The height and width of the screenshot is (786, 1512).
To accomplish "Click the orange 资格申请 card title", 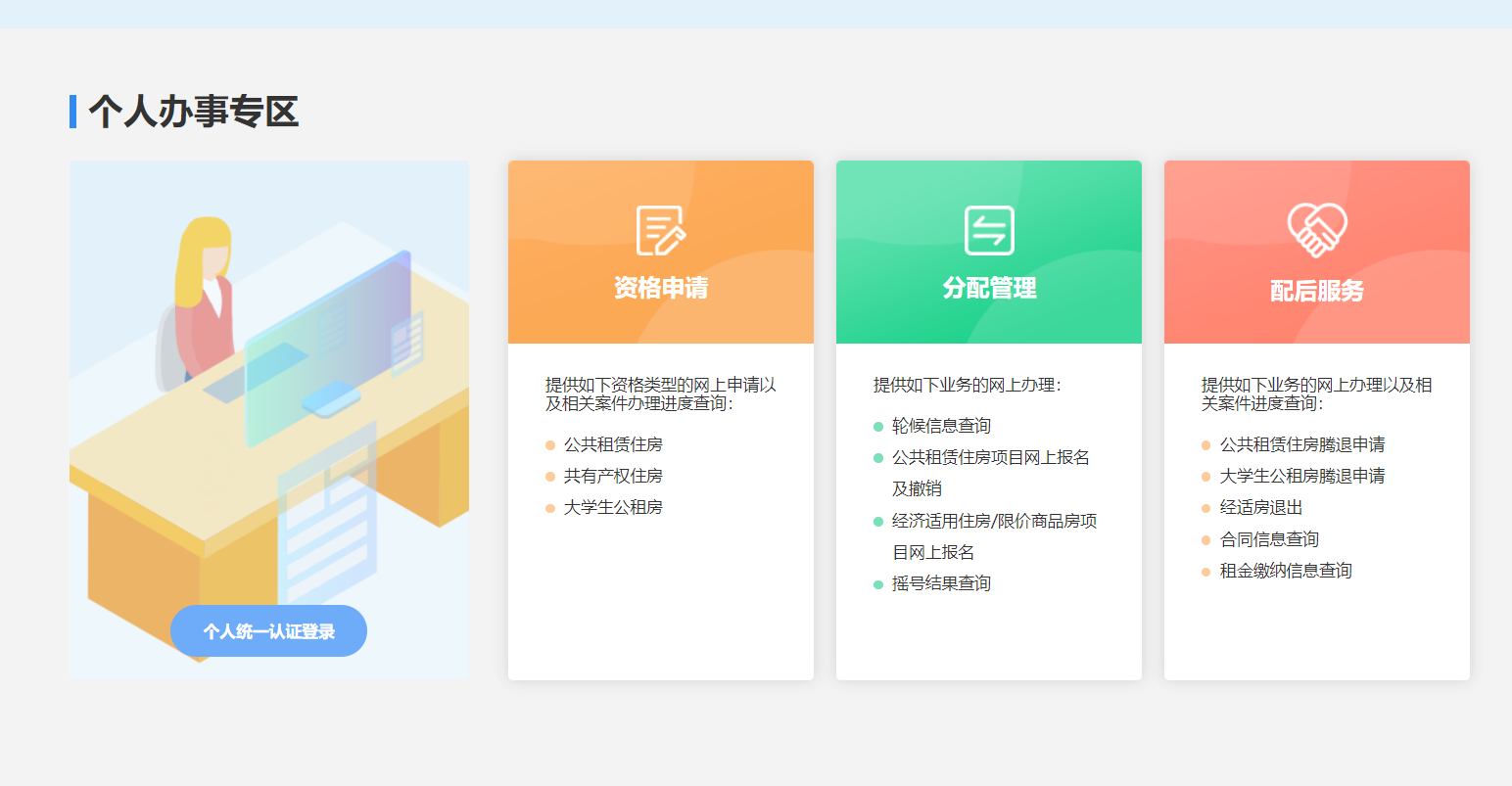I will 661,288.
